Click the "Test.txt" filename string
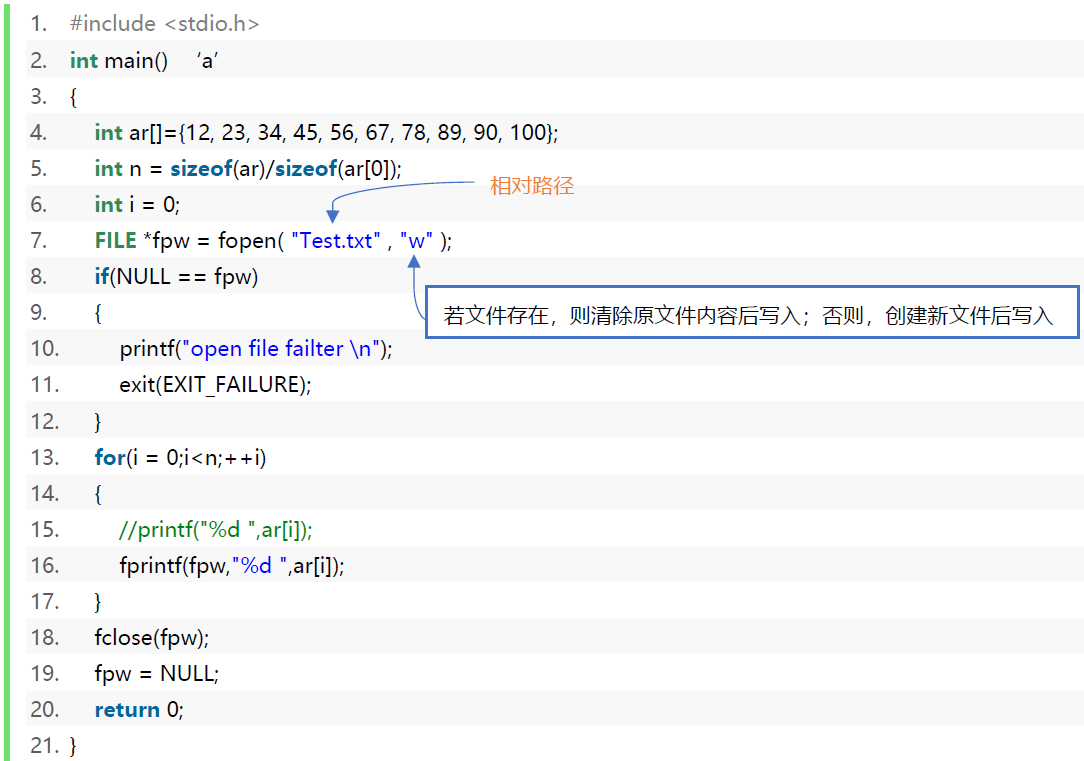Viewport: 1084px width, 761px height. click(x=335, y=241)
